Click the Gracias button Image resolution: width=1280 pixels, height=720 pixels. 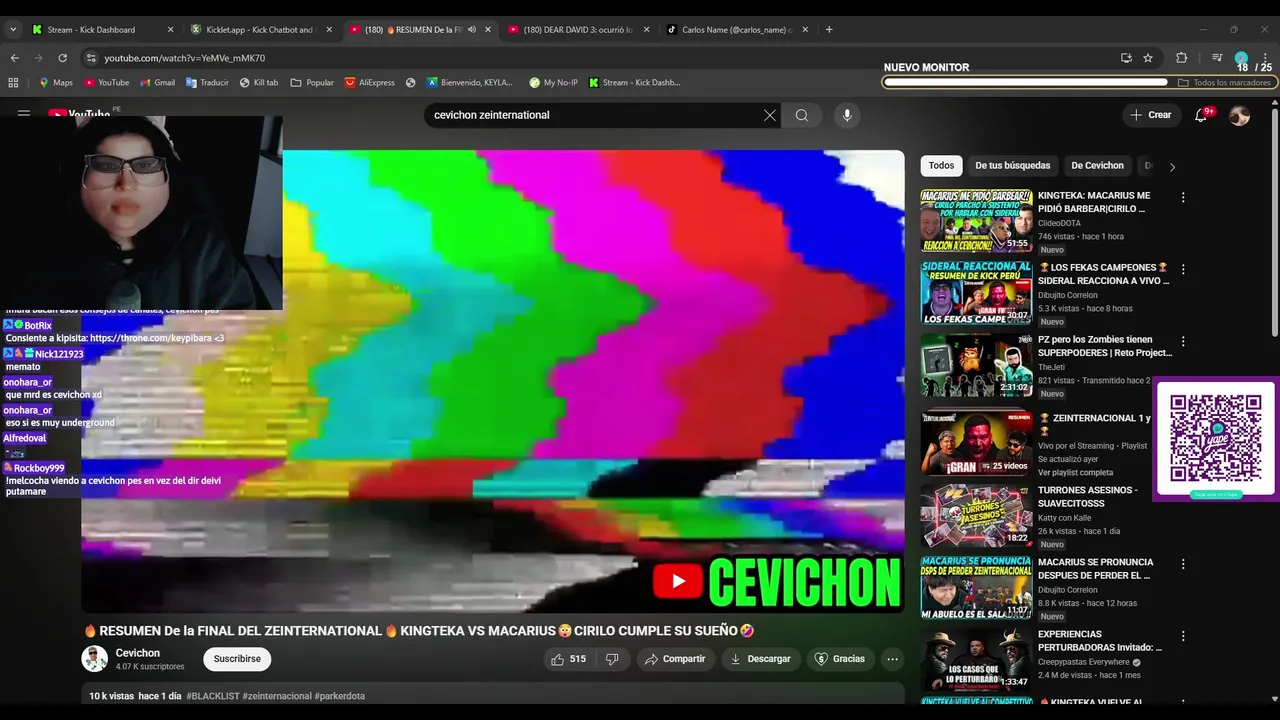coord(840,659)
